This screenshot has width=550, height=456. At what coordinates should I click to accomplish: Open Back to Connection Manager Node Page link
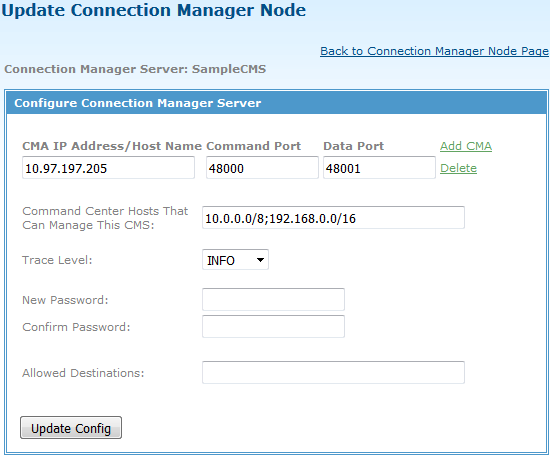point(434,51)
